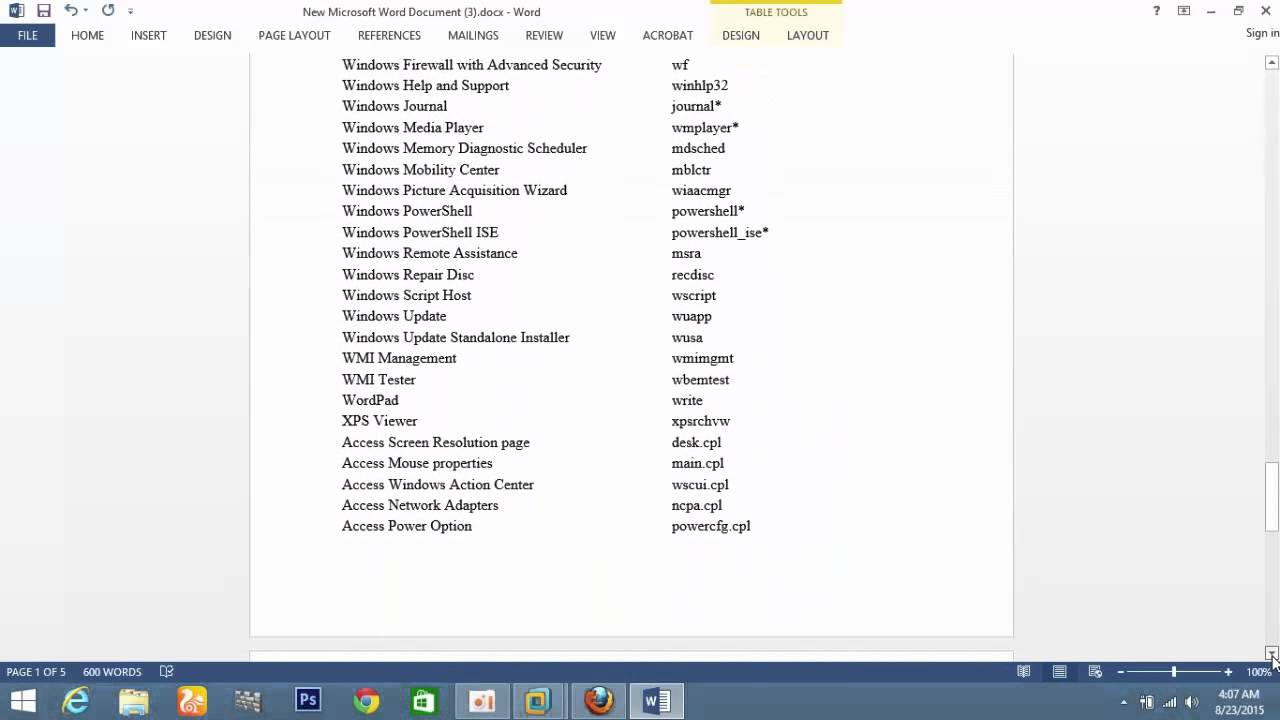Switch to Web Layout view

(x=1095, y=672)
